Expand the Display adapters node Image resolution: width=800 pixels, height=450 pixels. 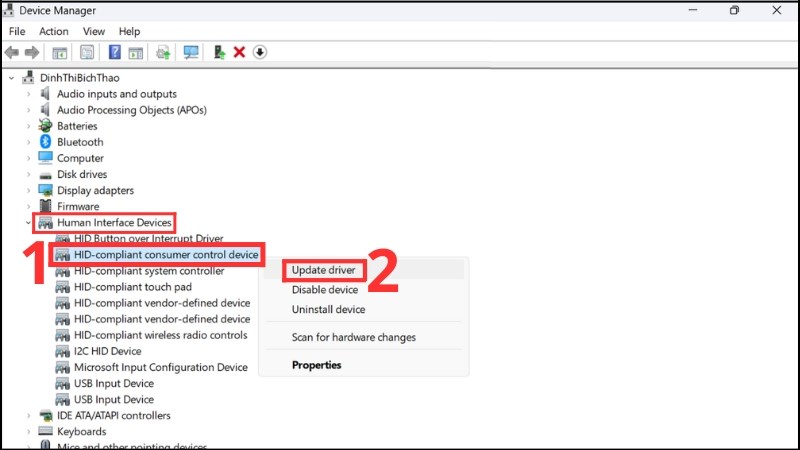(28, 190)
